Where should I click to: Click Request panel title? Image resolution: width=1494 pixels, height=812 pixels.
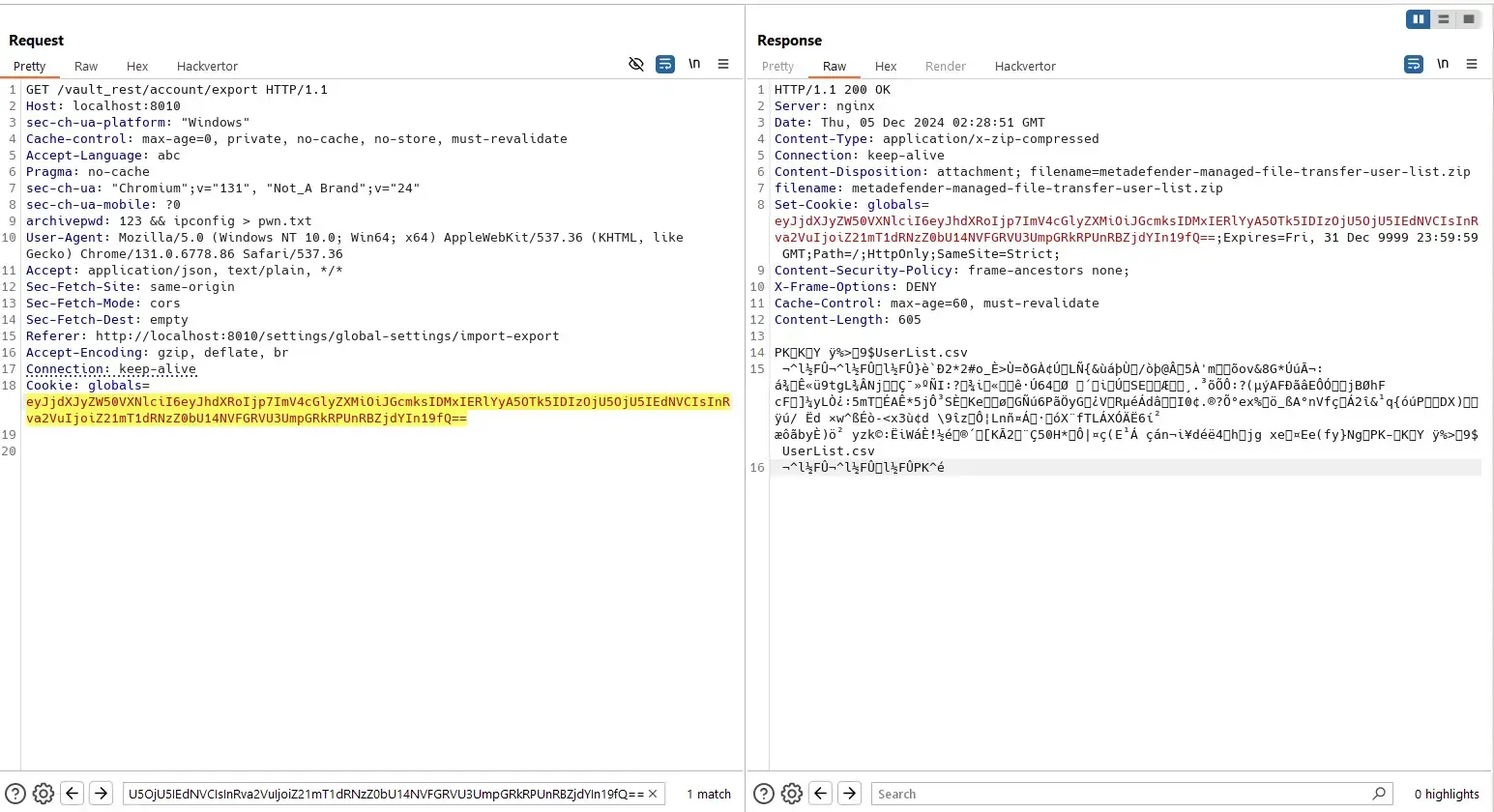37,41
